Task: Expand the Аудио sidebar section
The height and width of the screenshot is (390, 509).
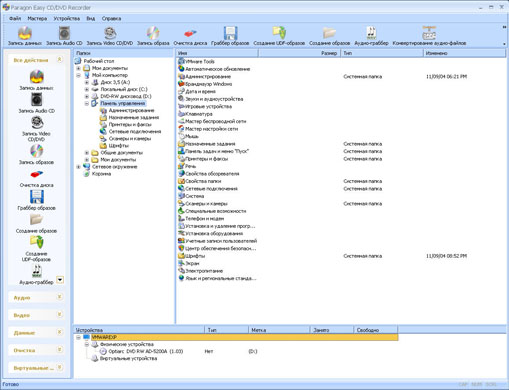Action: coord(59,297)
